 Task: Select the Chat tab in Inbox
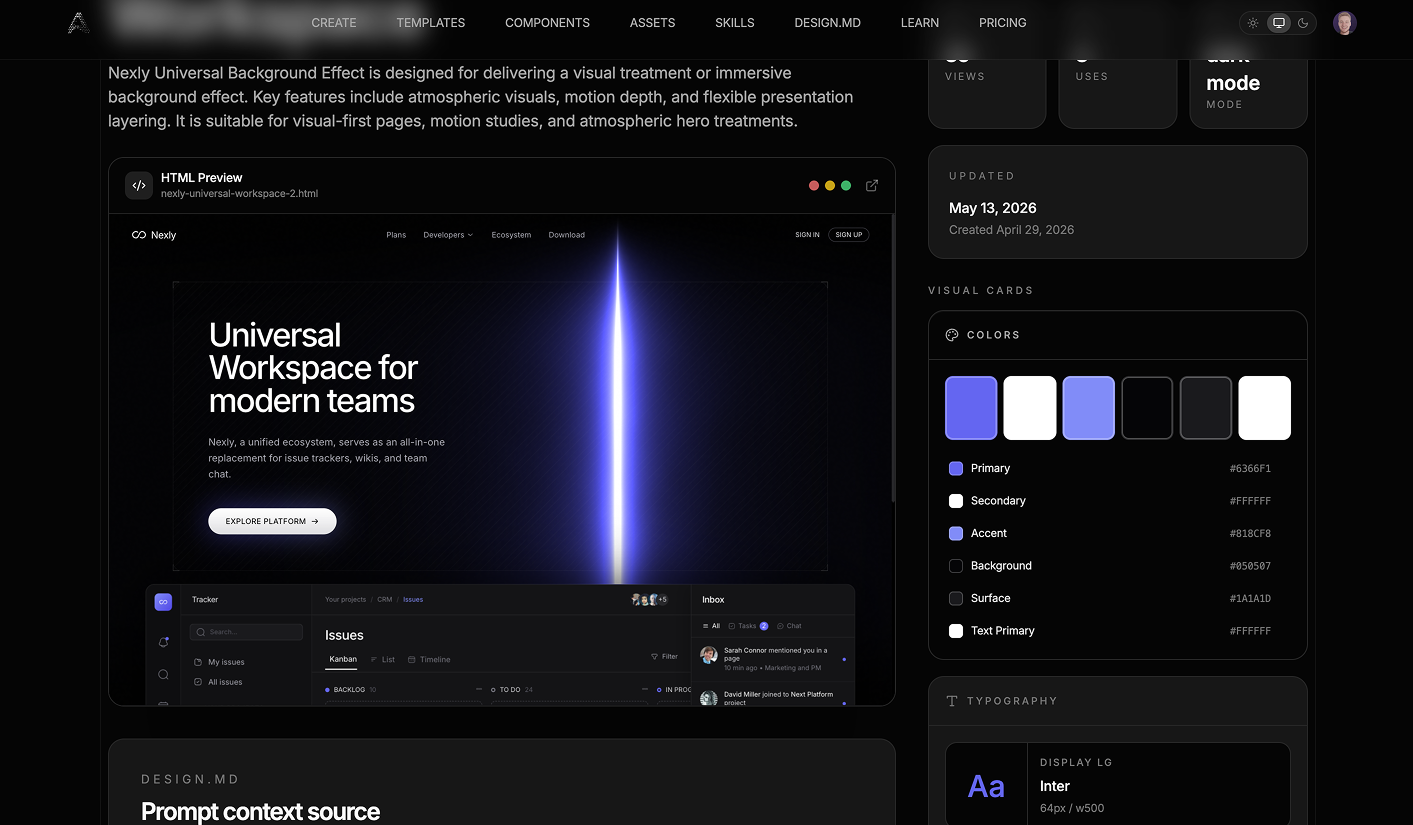789,626
